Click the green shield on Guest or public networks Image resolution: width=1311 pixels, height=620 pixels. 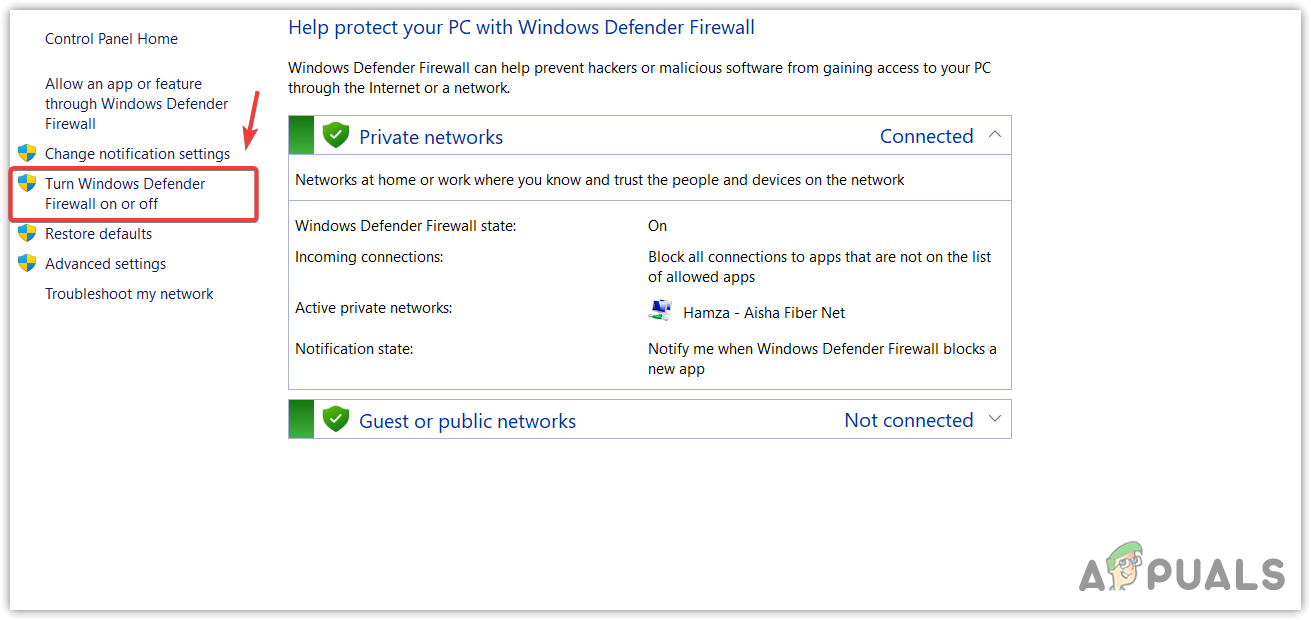point(335,418)
